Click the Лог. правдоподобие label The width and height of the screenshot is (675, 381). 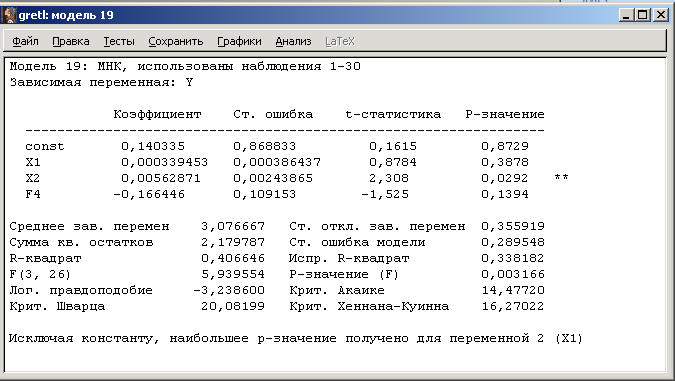[x=81, y=290]
